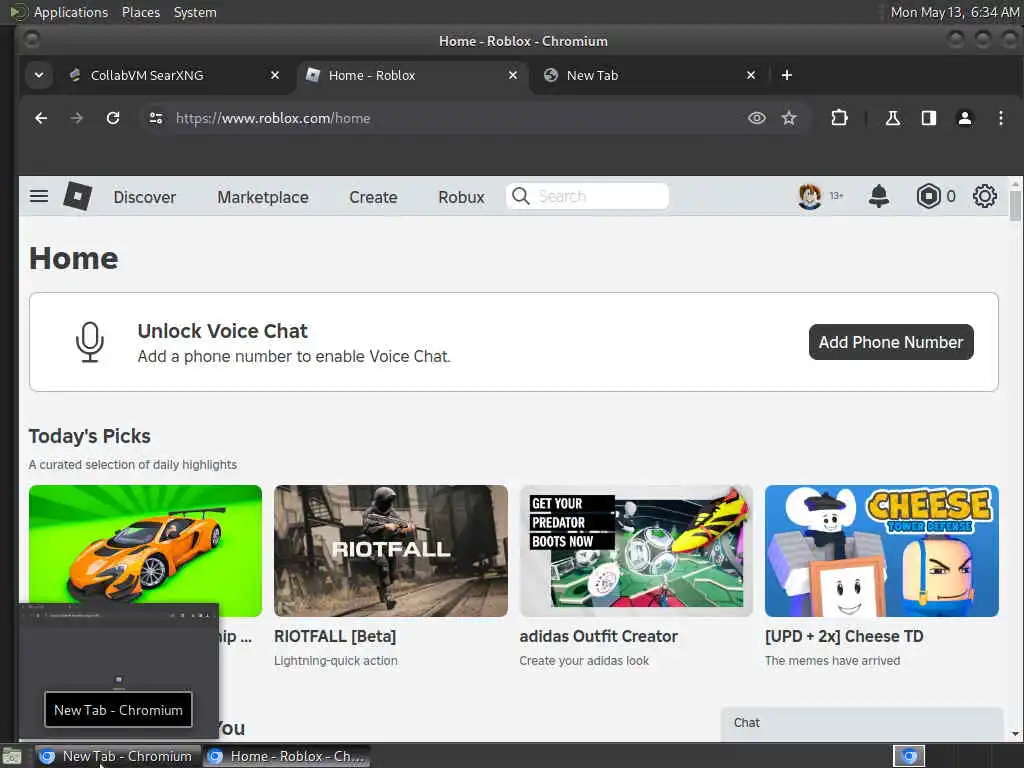This screenshot has width=1024, height=768.
Task: Click the RIOTFALL [Beta] title link
Action: point(335,637)
